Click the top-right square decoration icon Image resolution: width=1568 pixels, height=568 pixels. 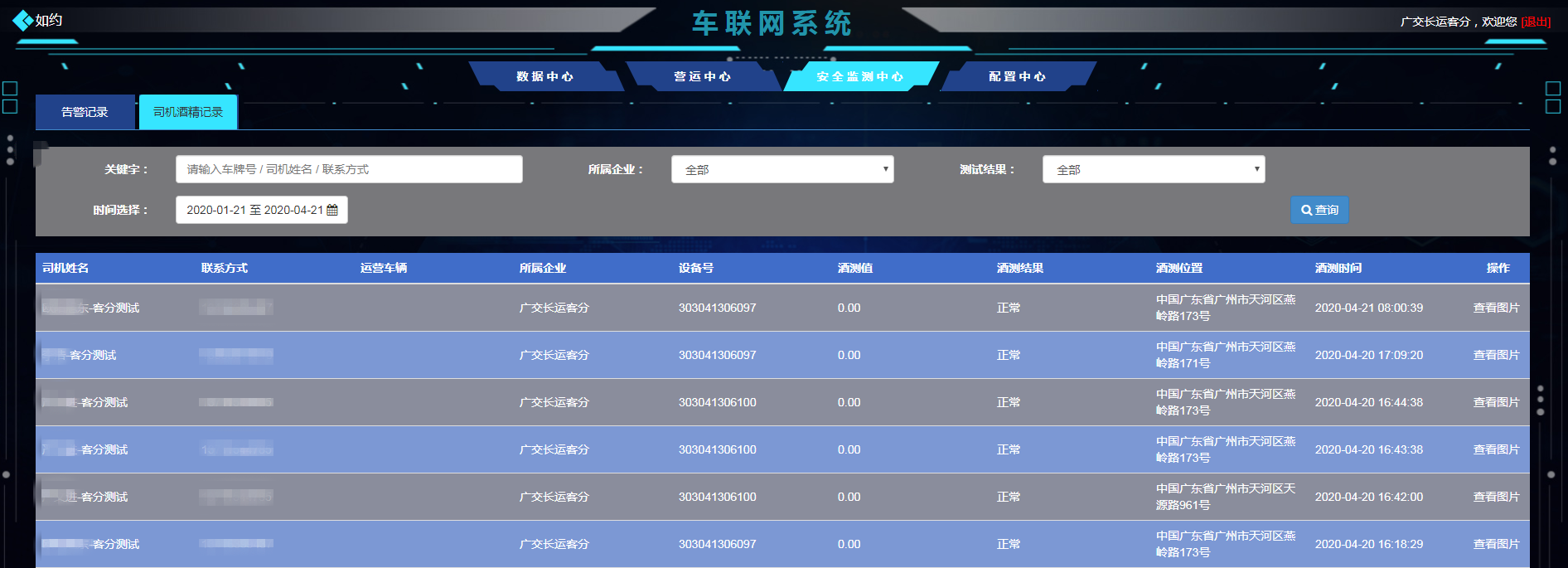(x=1552, y=89)
